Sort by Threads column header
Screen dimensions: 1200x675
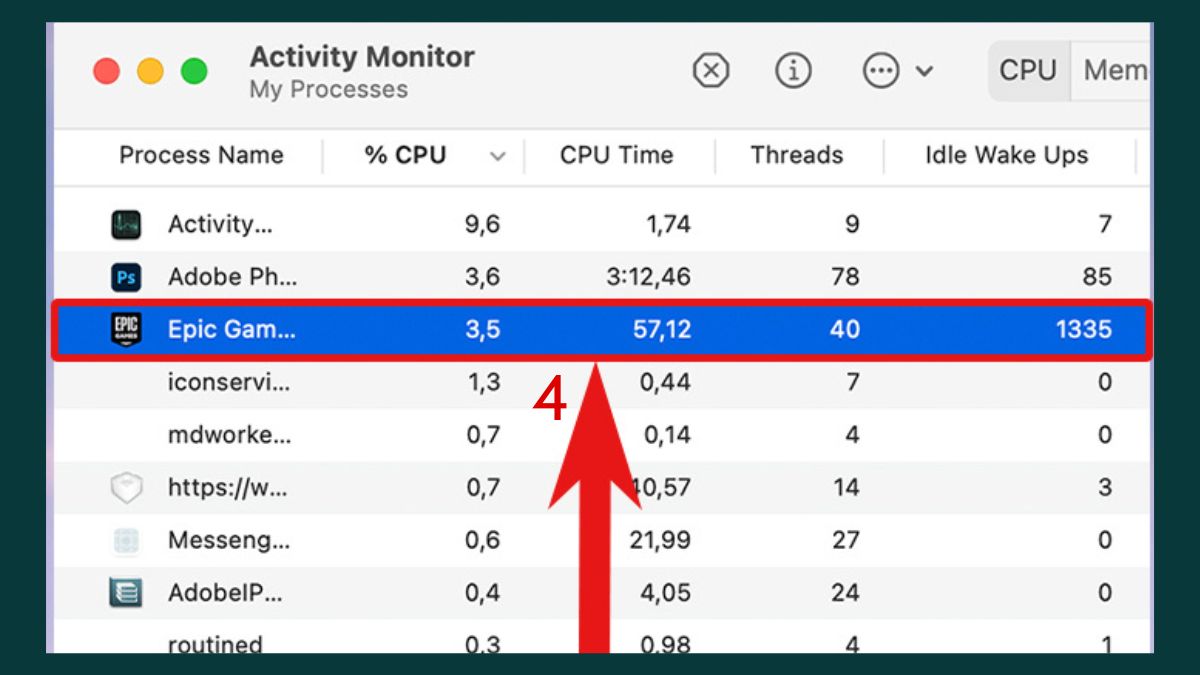coord(797,155)
